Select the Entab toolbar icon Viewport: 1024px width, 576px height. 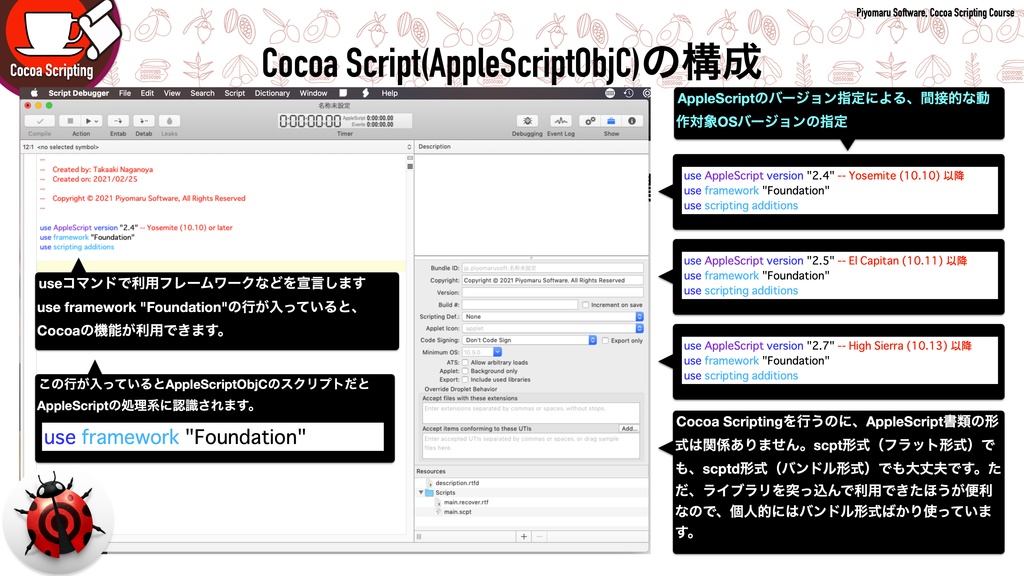coord(118,121)
